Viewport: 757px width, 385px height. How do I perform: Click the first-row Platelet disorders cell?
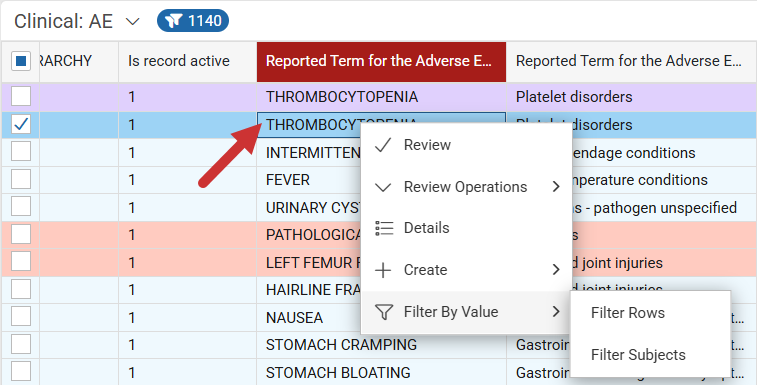(x=631, y=97)
